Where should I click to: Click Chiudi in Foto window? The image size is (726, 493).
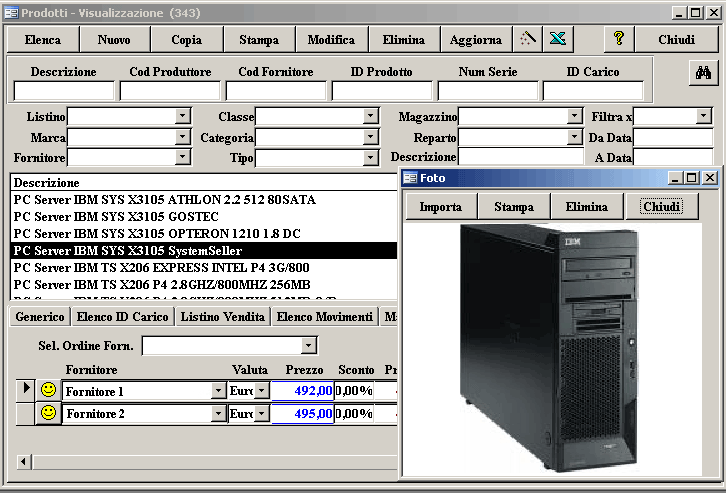point(662,206)
